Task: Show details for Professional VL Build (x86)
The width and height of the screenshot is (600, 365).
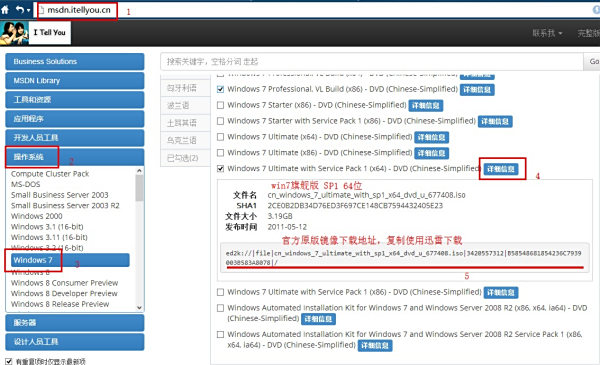Action: point(477,90)
